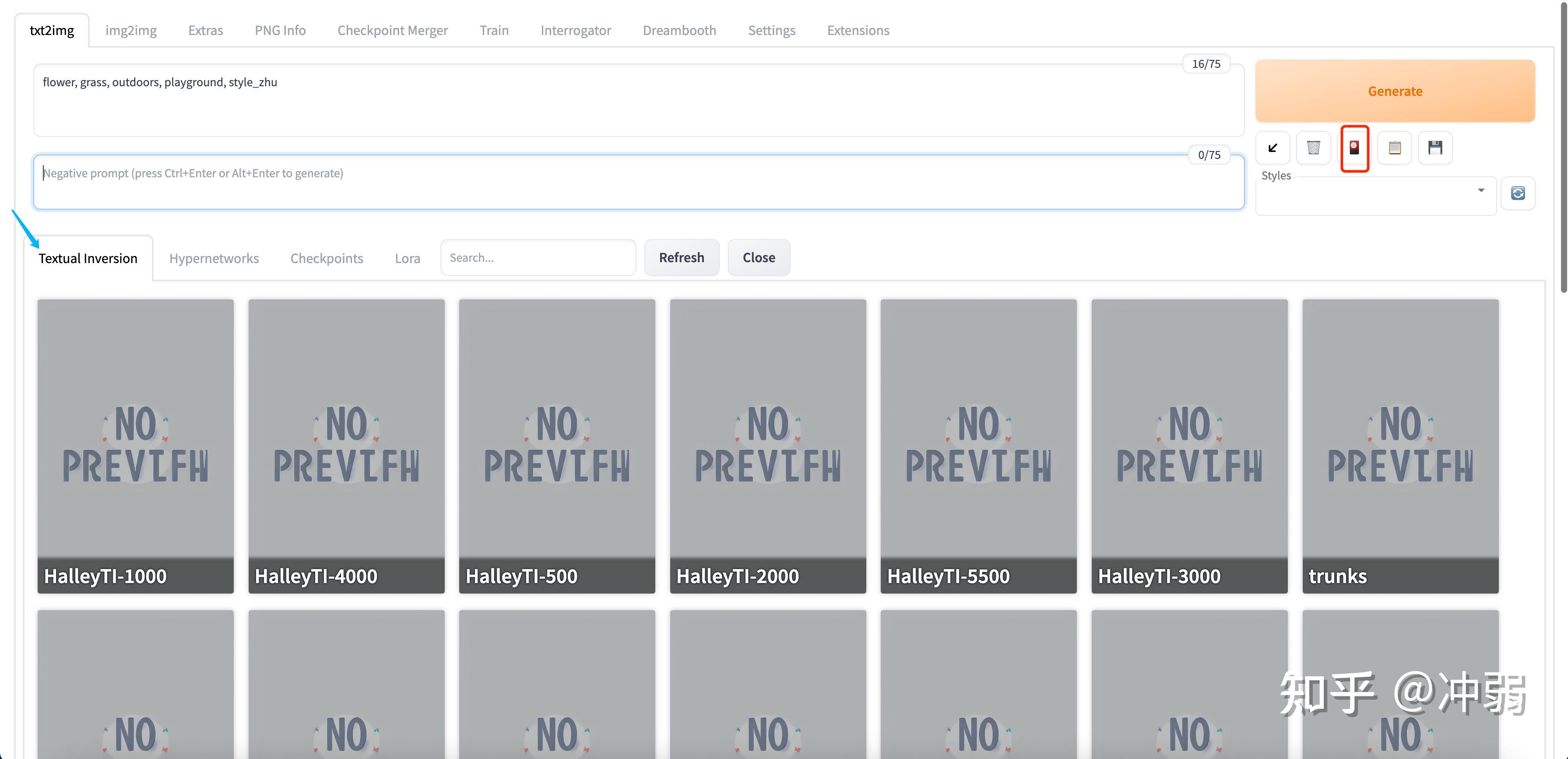Screen dimensions: 1568x759
Task: Select the Checkpoints tab
Action: (326, 258)
